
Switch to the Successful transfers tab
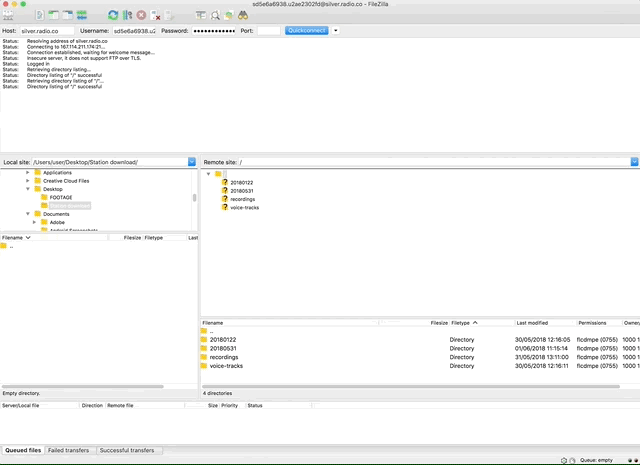127,450
